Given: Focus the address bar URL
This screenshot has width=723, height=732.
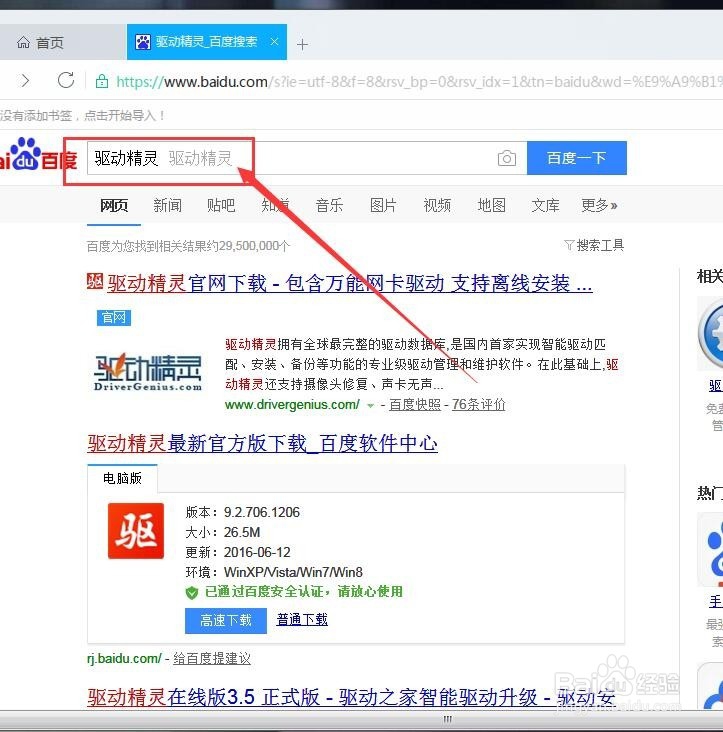Looking at the screenshot, I should [x=419, y=82].
